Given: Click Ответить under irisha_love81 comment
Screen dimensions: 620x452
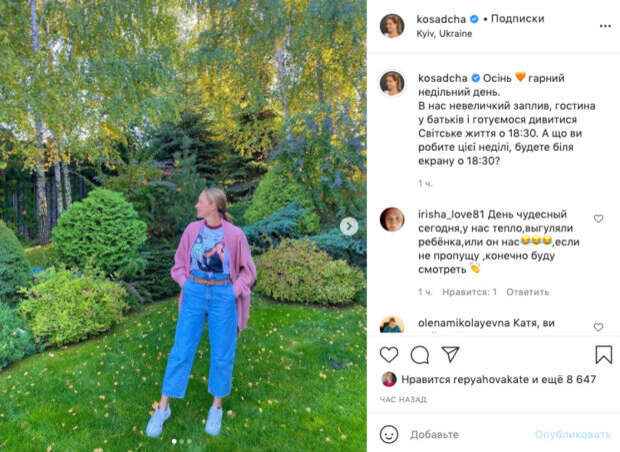Looking at the screenshot, I should pos(527,292).
